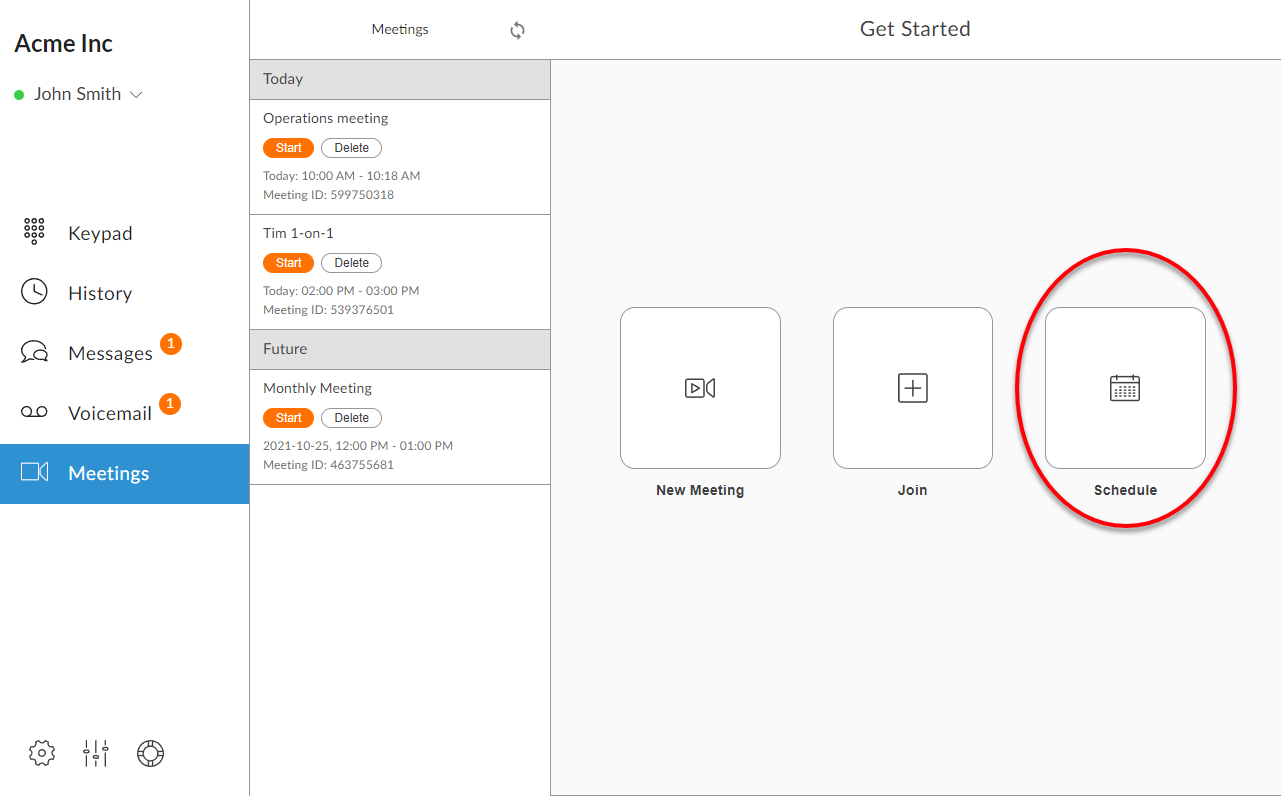Open the John Smith account dropdown
1281x796 pixels.
pos(78,93)
